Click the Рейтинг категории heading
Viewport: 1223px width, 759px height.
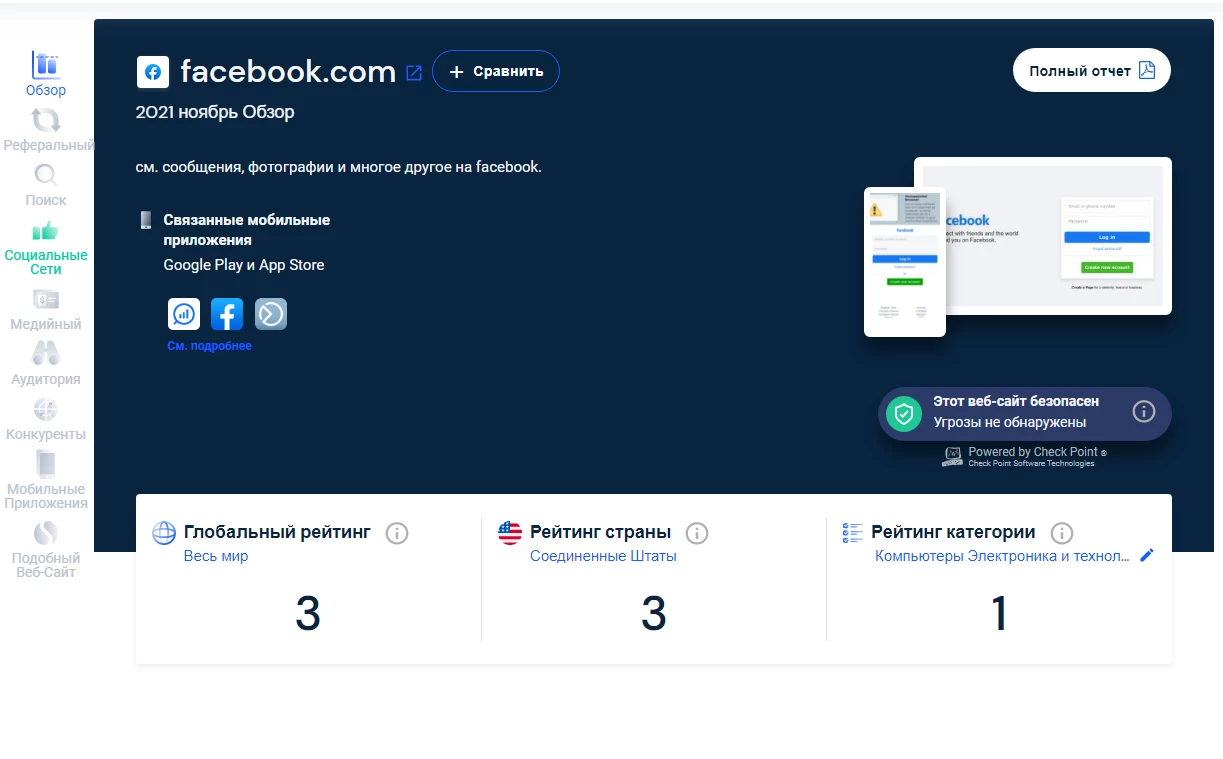[x=953, y=532]
